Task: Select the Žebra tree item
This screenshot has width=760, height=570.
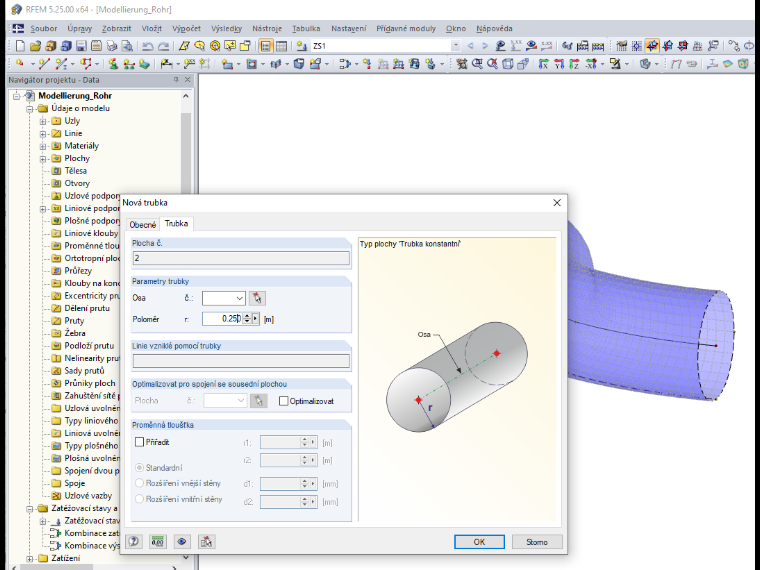Action: (75, 333)
